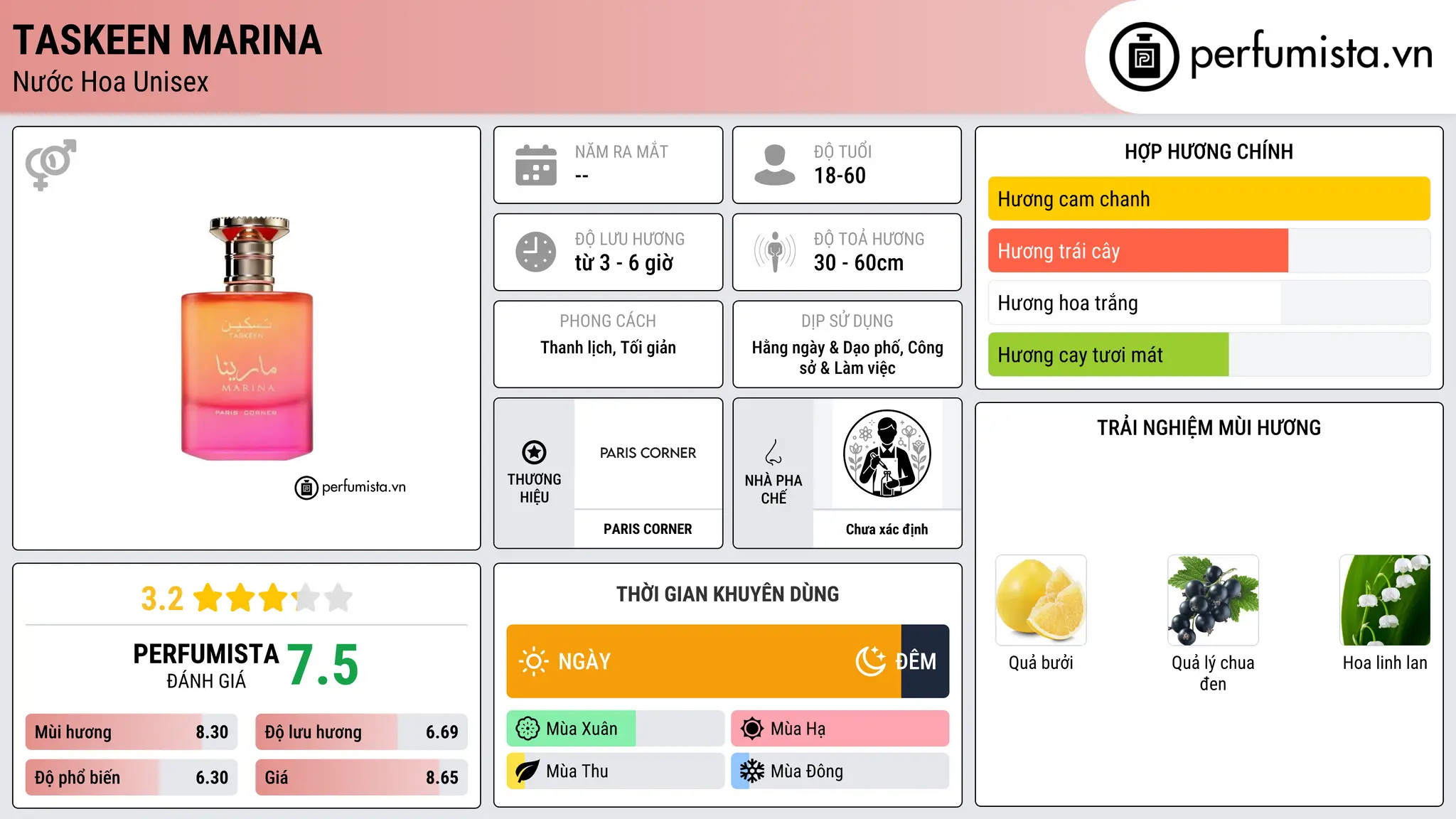This screenshot has width=1456, height=819.
Task: Click the person silhouette age icon
Action: coord(774,165)
